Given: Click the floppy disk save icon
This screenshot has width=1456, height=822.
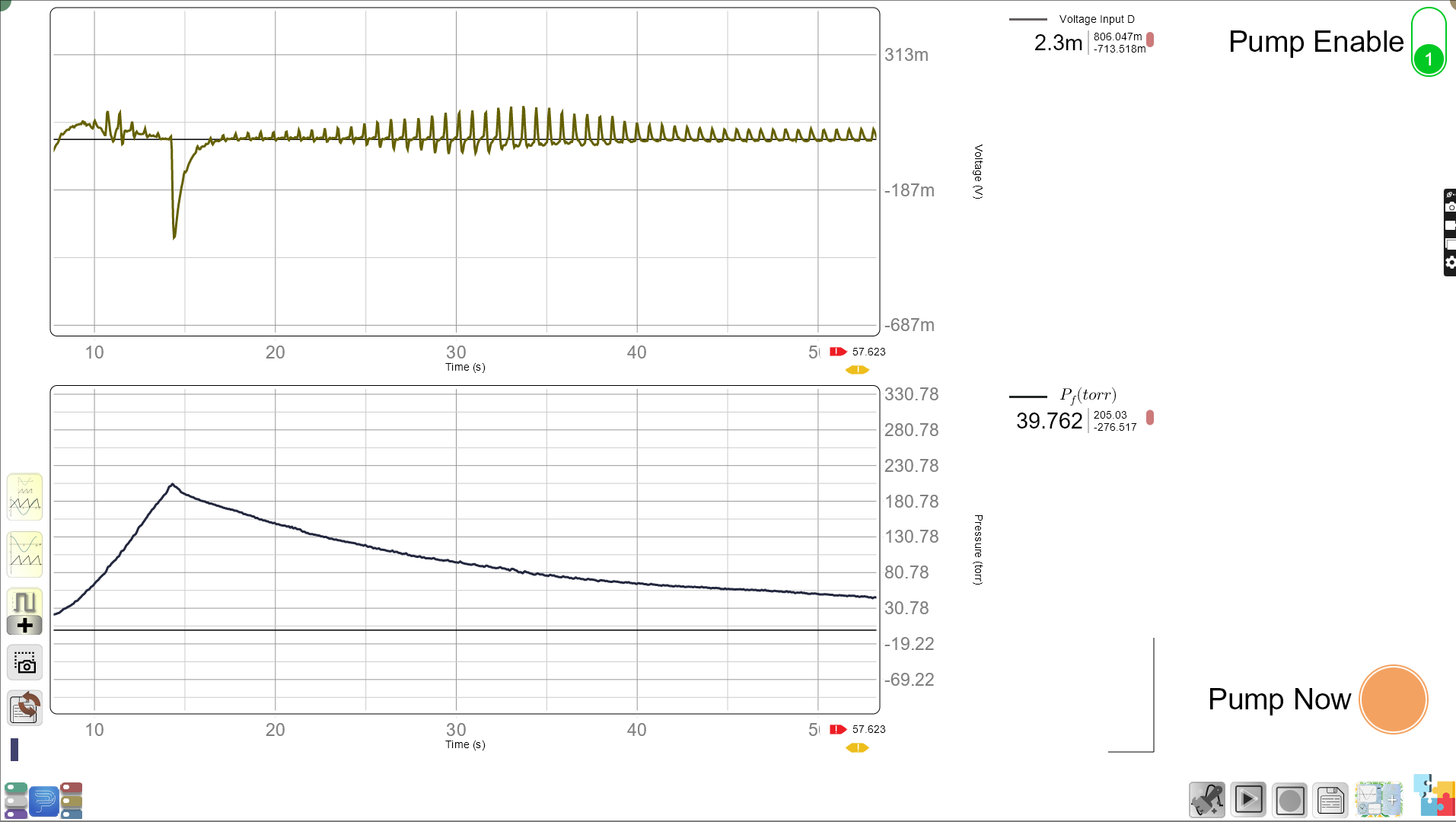Looking at the screenshot, I should coord(1330,800).
